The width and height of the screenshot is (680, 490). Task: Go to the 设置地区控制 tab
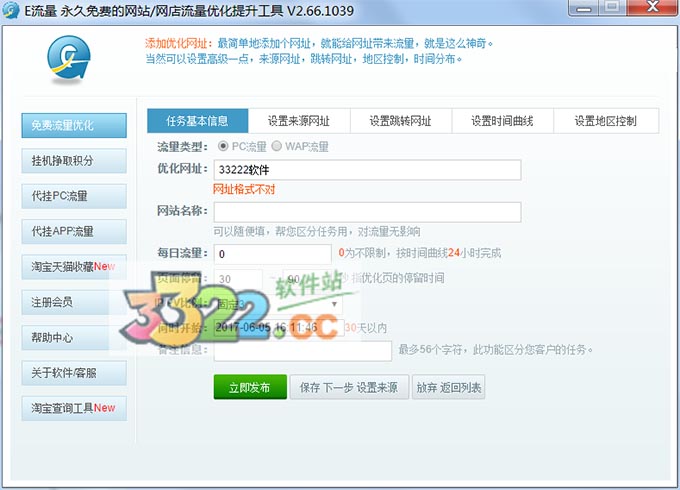coord(606,121)
